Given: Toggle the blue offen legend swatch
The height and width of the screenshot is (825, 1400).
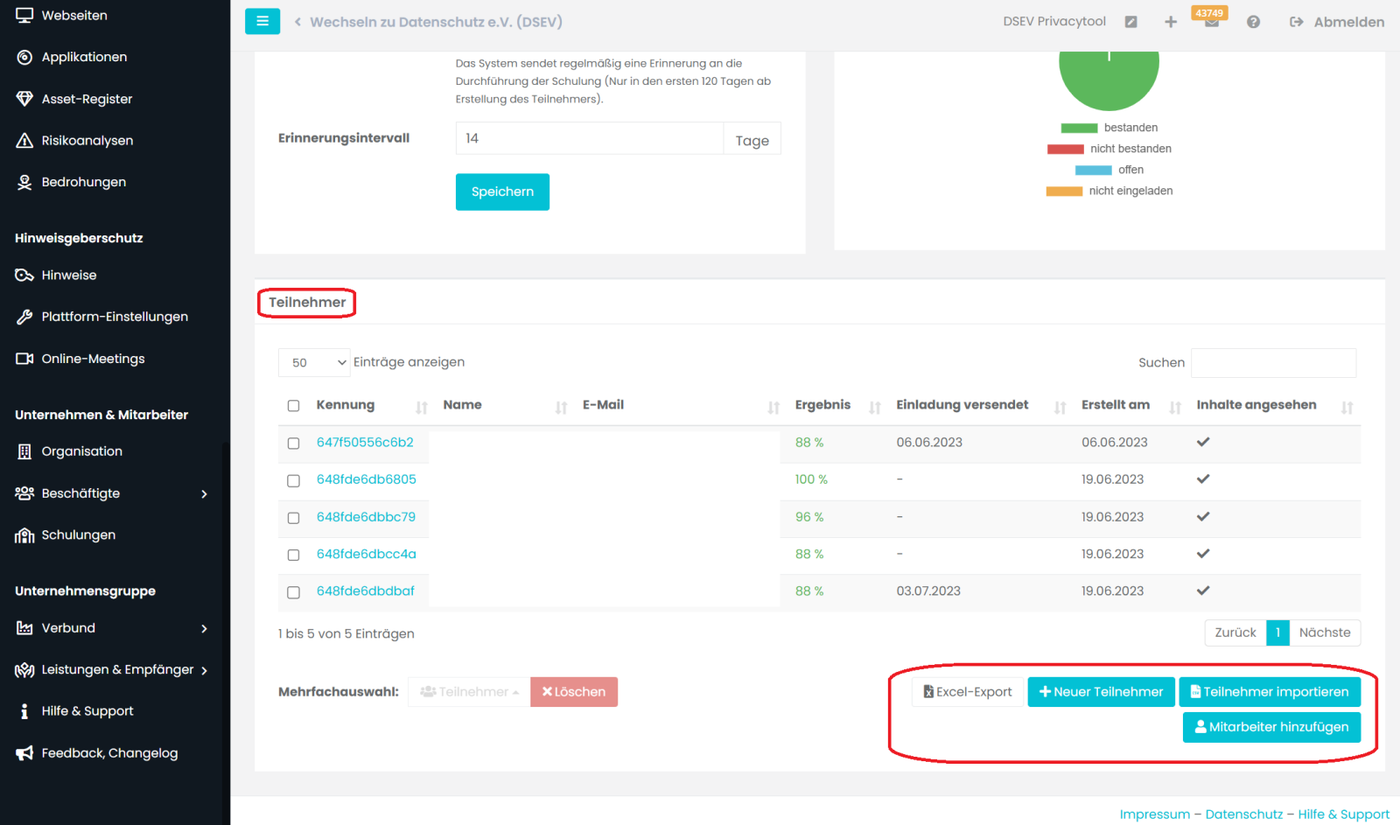Looking at the screenshot, I should (x=1093, y=170).
